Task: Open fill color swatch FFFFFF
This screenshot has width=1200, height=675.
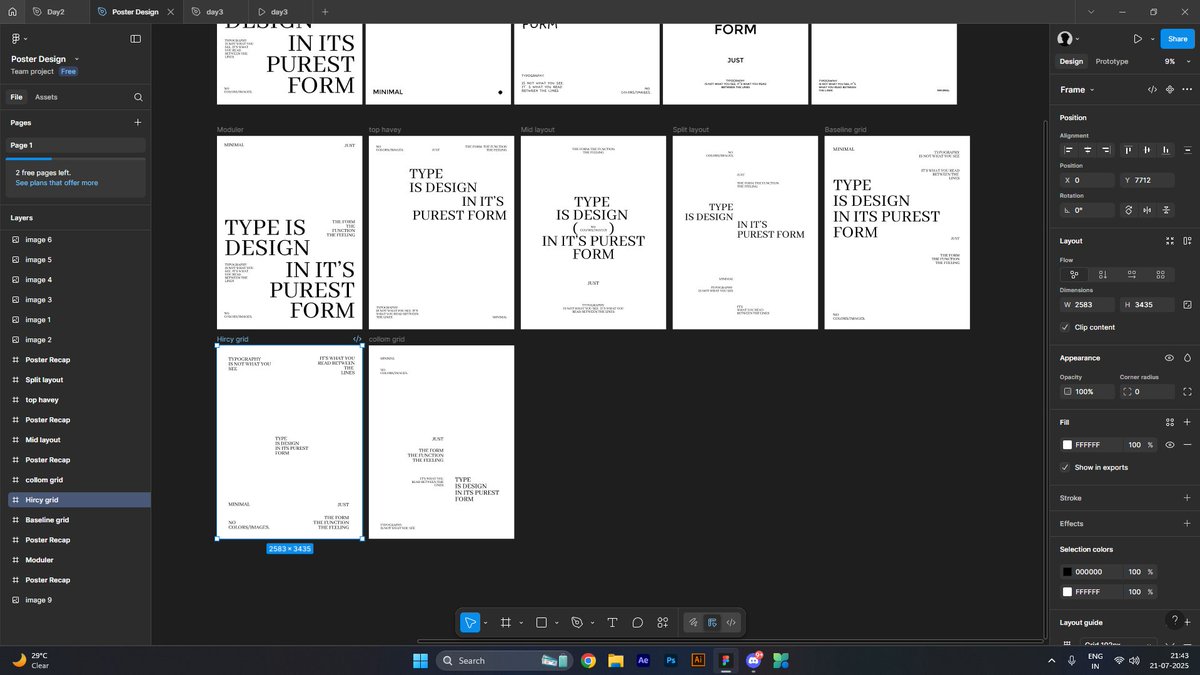Action: coord(1067,444)
